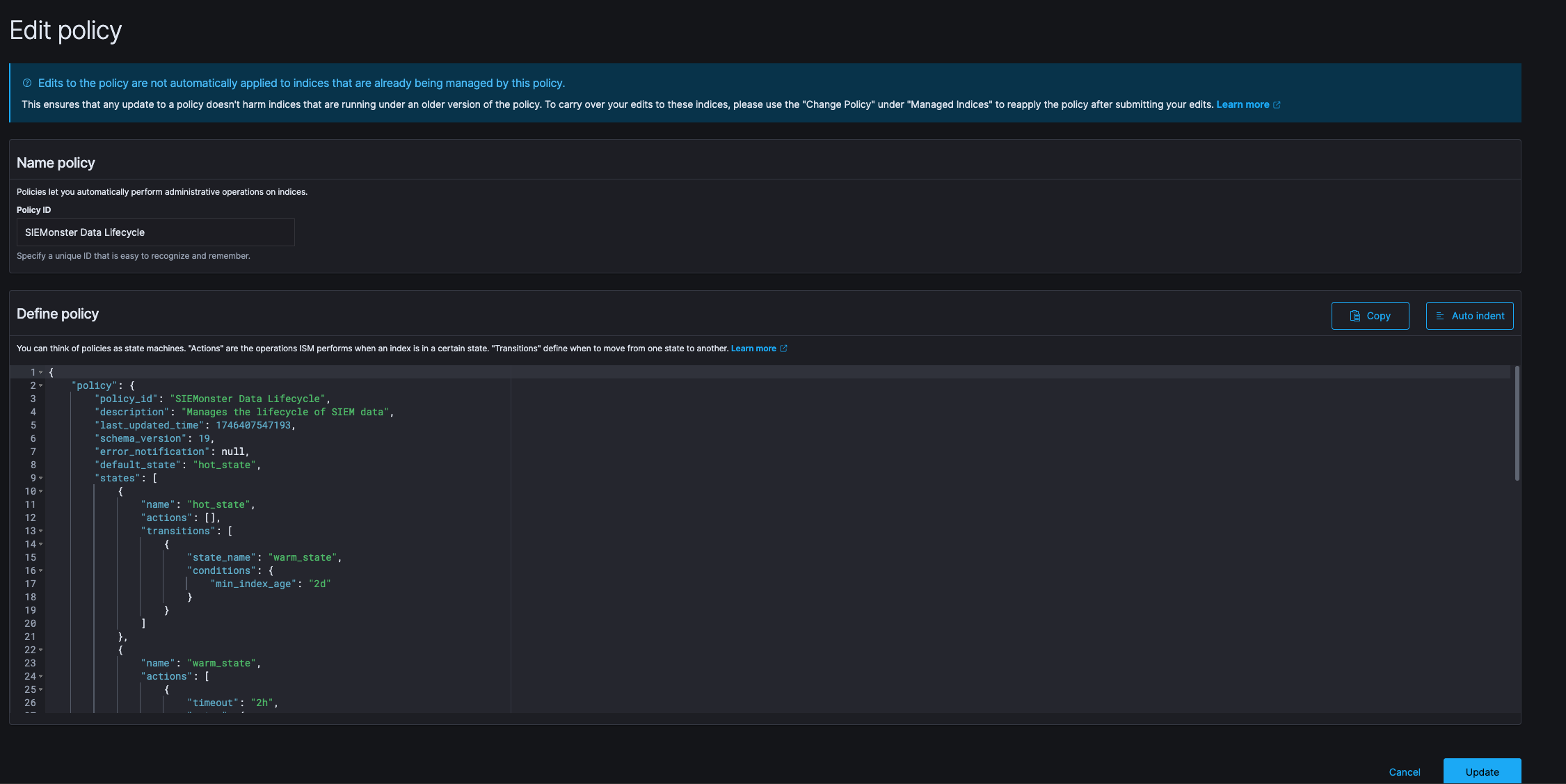Collapse the warm_state "actions" array on line 24
This screenshot has height=784, width=1566.
pos(41,676)
